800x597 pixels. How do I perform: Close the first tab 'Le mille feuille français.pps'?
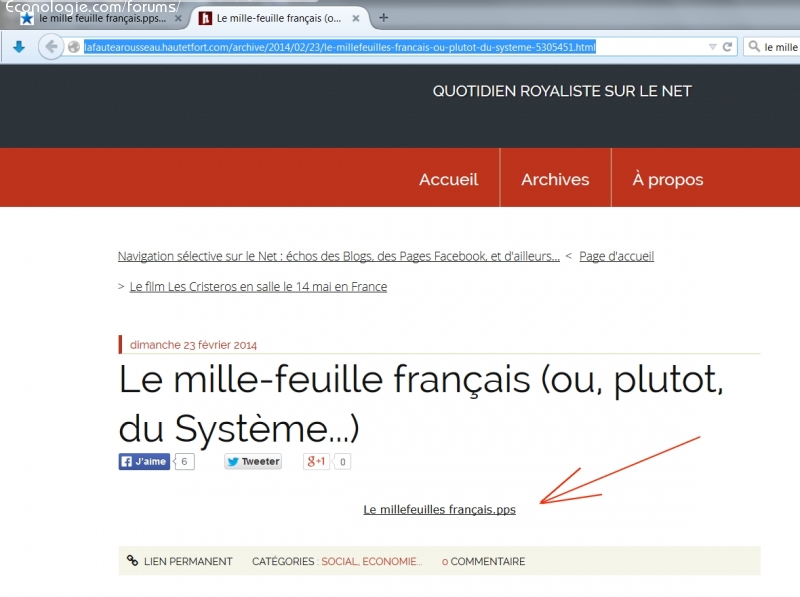coord(177,18)
